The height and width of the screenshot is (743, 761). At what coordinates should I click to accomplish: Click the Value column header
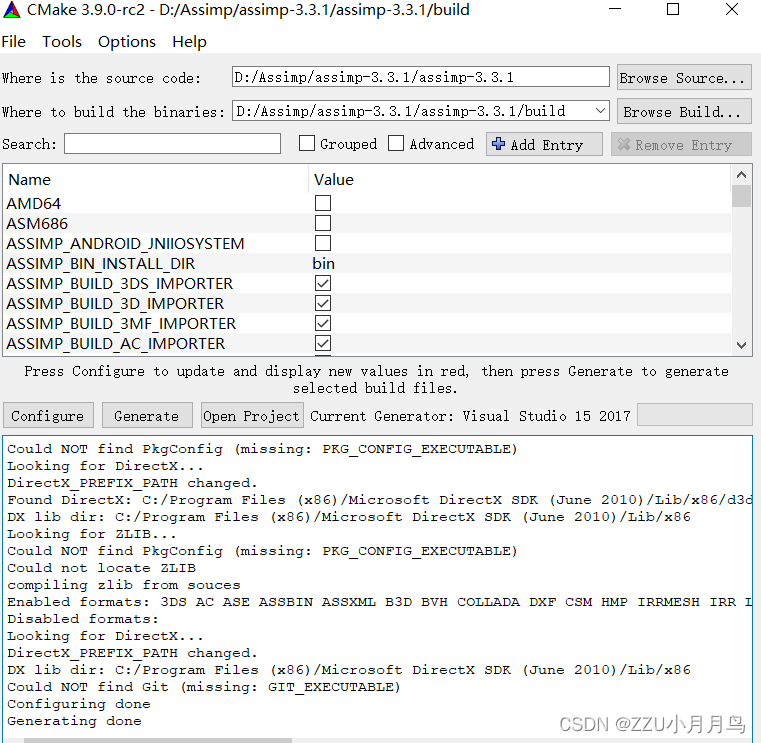(334, 180)
